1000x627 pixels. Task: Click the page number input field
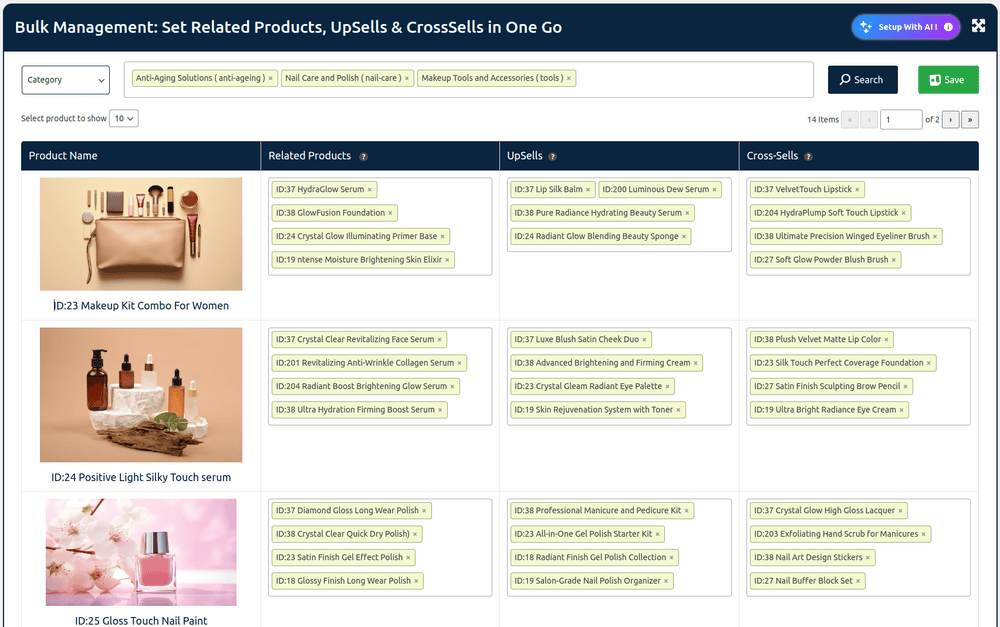(x=901, y=119)
